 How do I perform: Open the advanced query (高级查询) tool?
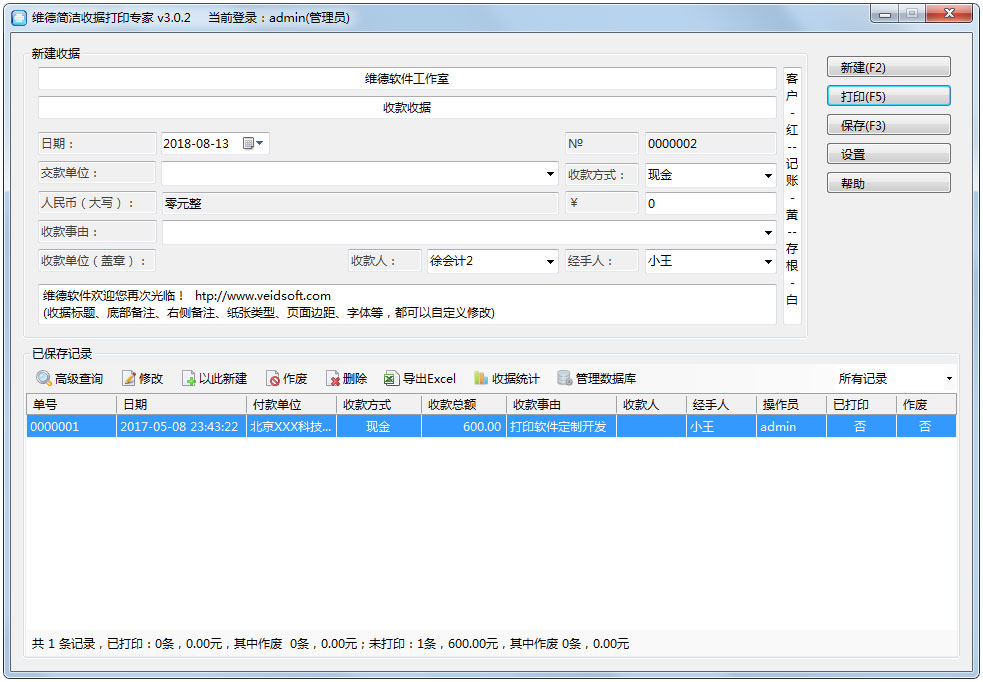69,379
